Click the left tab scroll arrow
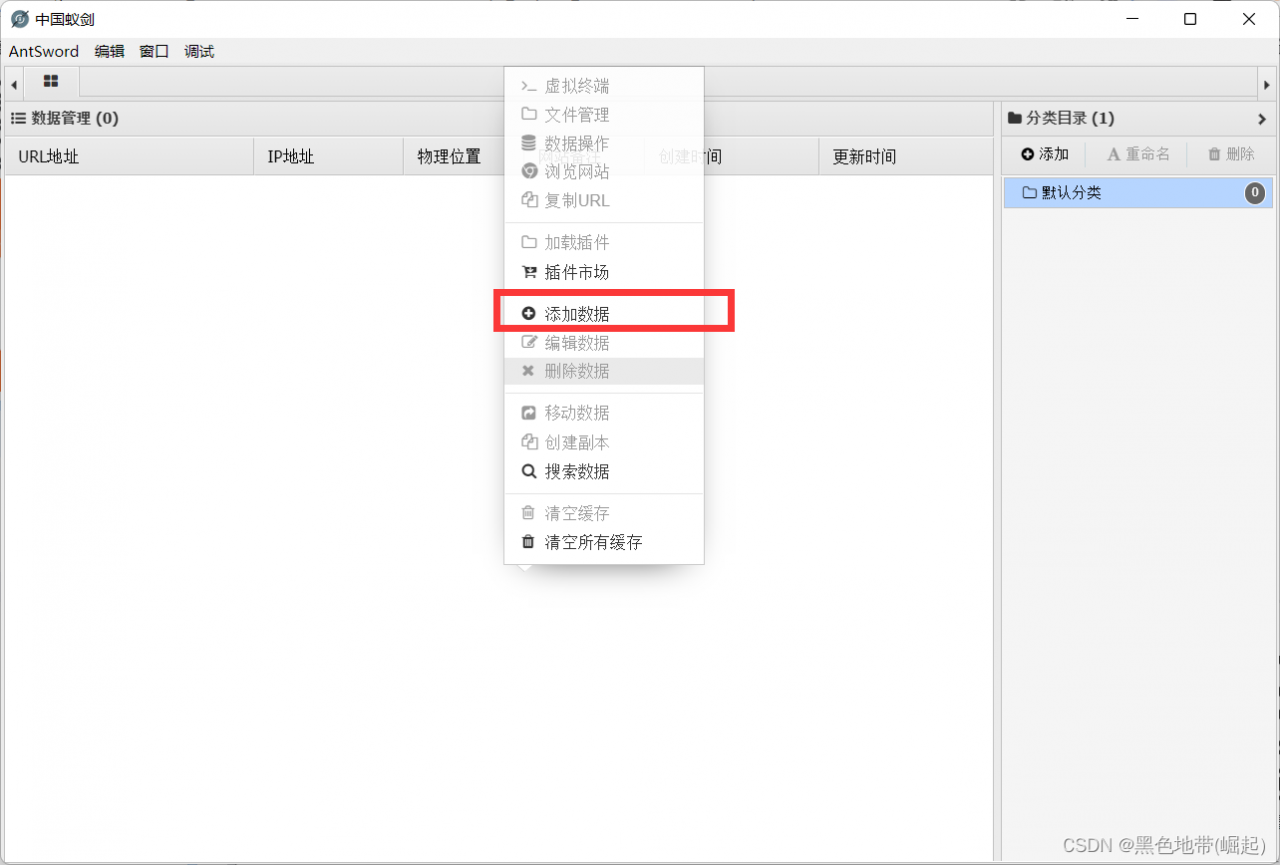The height and width of the screenshot is (865, 1280). coord(14,84)
